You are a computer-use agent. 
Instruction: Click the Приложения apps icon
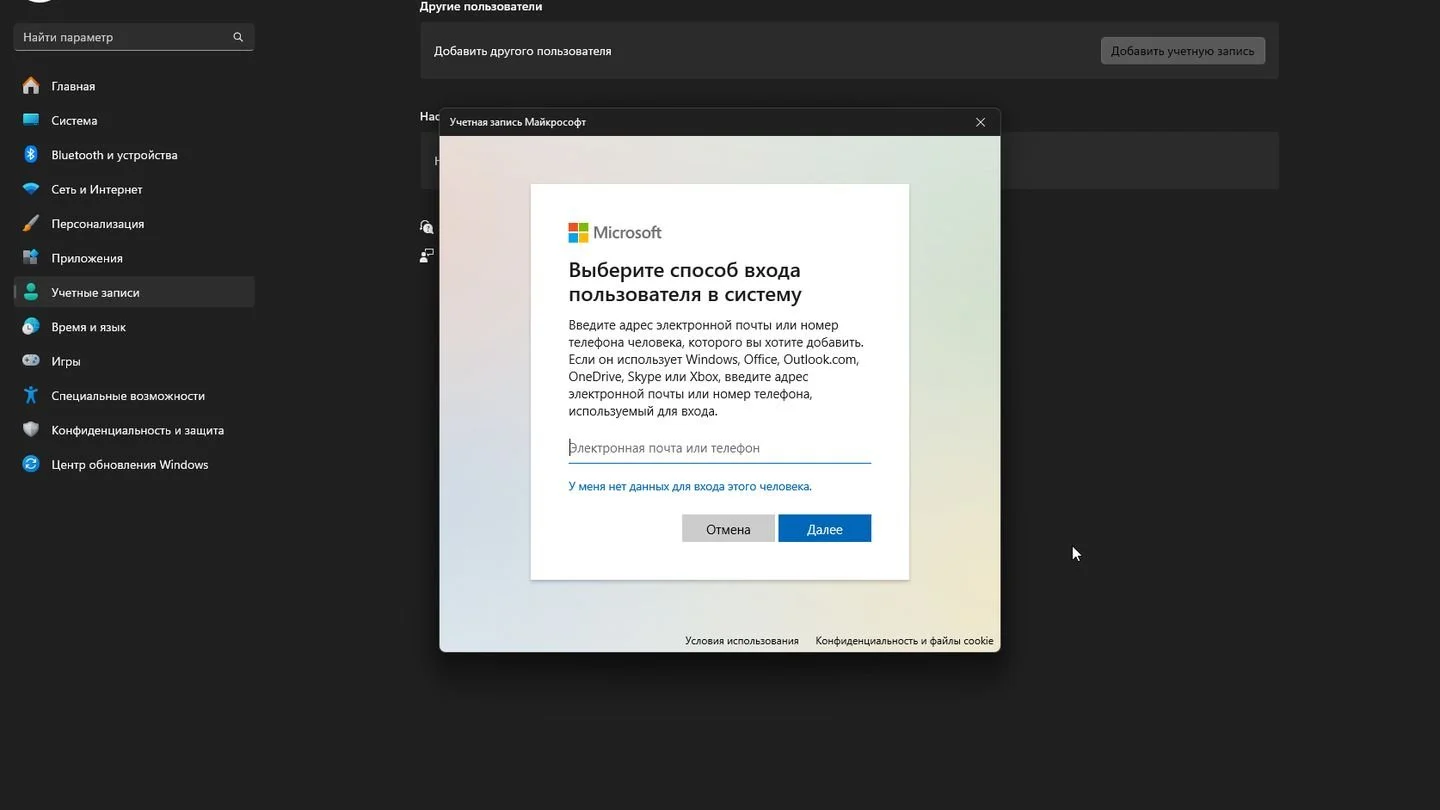click(x=31, y=258)
